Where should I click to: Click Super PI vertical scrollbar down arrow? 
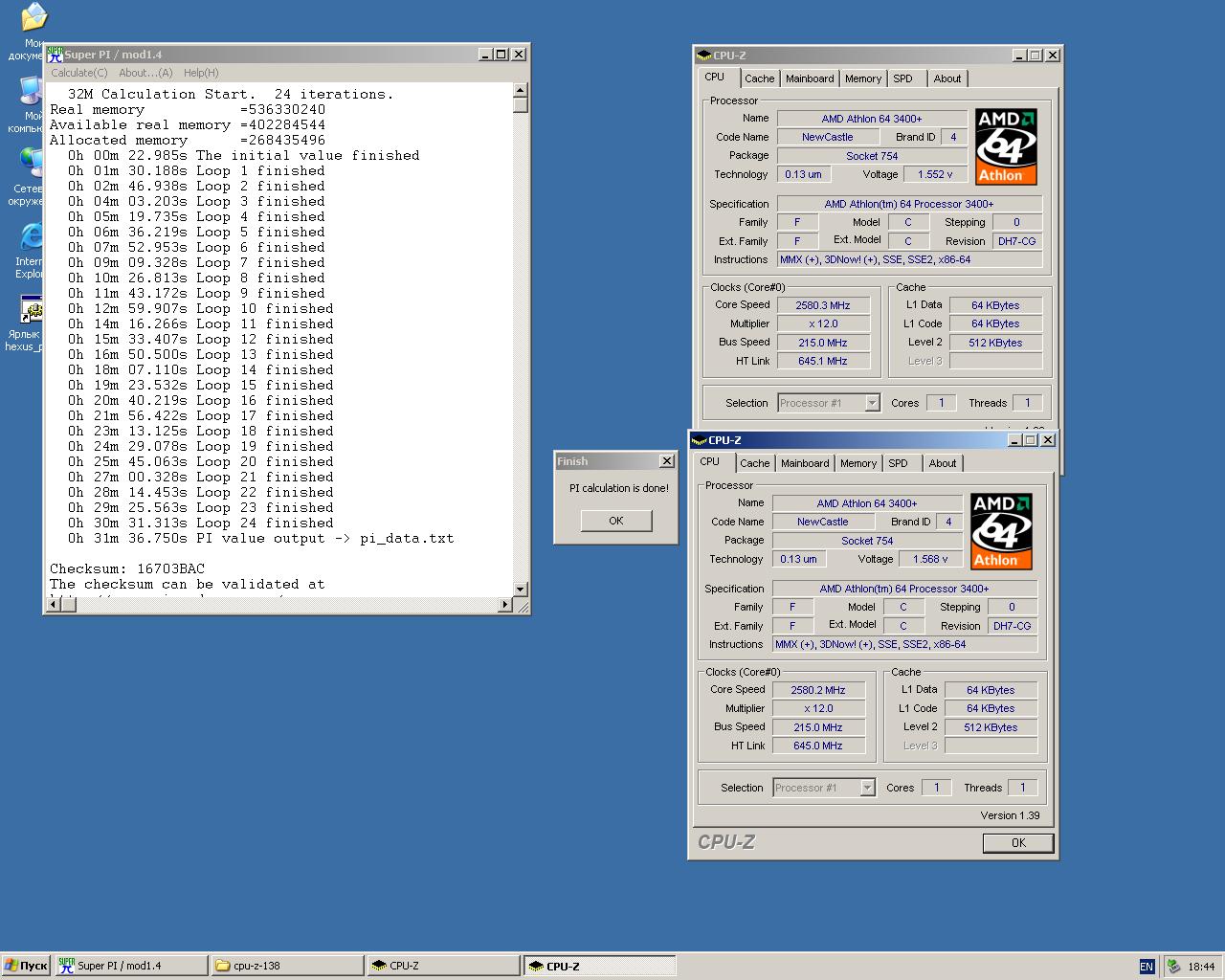[x=521, y=590]
